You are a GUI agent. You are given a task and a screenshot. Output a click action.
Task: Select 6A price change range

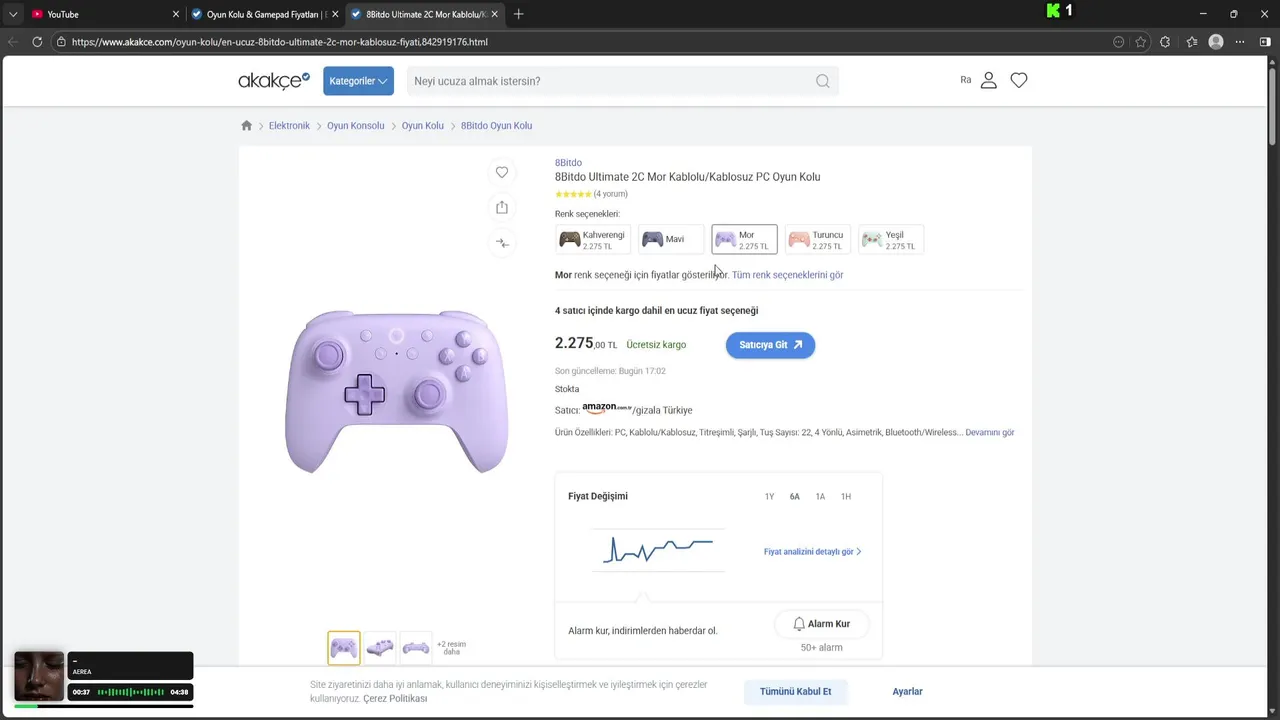(795, 497)
